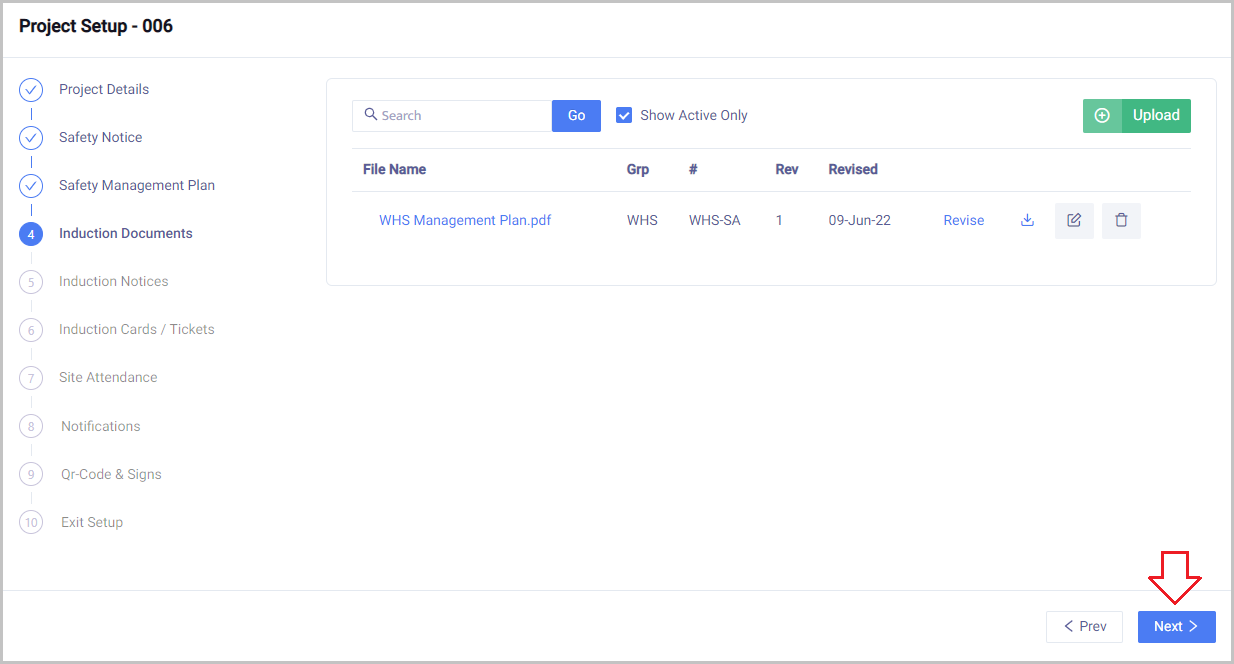Click step 4 Induction Documents circle
Viewport: 1234px width, 664px height.
pyautogui.click(x=31, y=234)
